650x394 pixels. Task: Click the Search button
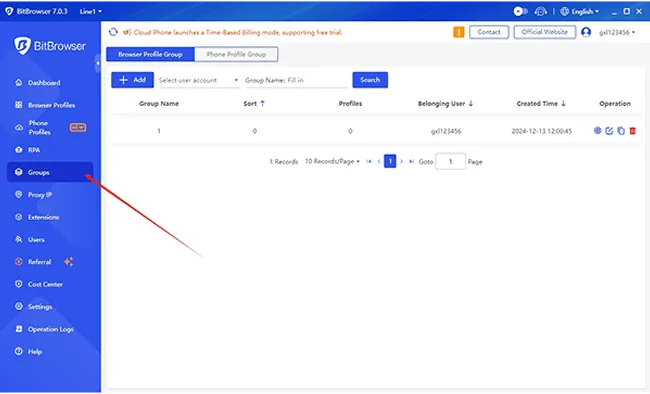click(x=370, y=80)
